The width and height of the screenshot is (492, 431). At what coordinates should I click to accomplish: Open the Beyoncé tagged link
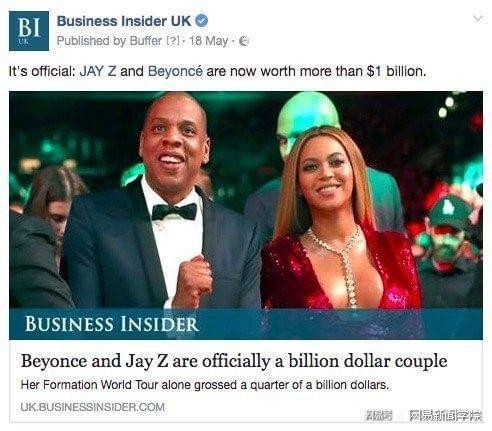(175, 71)
